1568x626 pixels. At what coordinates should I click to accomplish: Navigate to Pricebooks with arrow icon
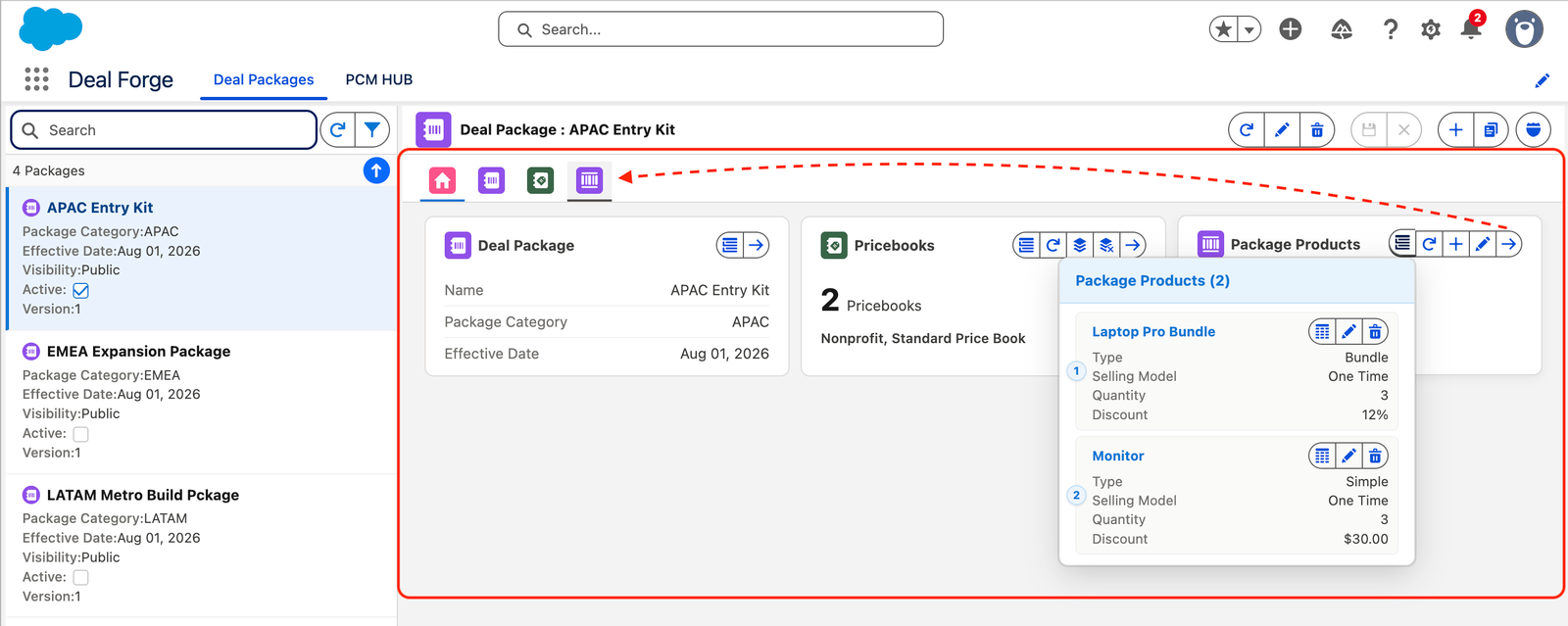tap(1133, 245)
